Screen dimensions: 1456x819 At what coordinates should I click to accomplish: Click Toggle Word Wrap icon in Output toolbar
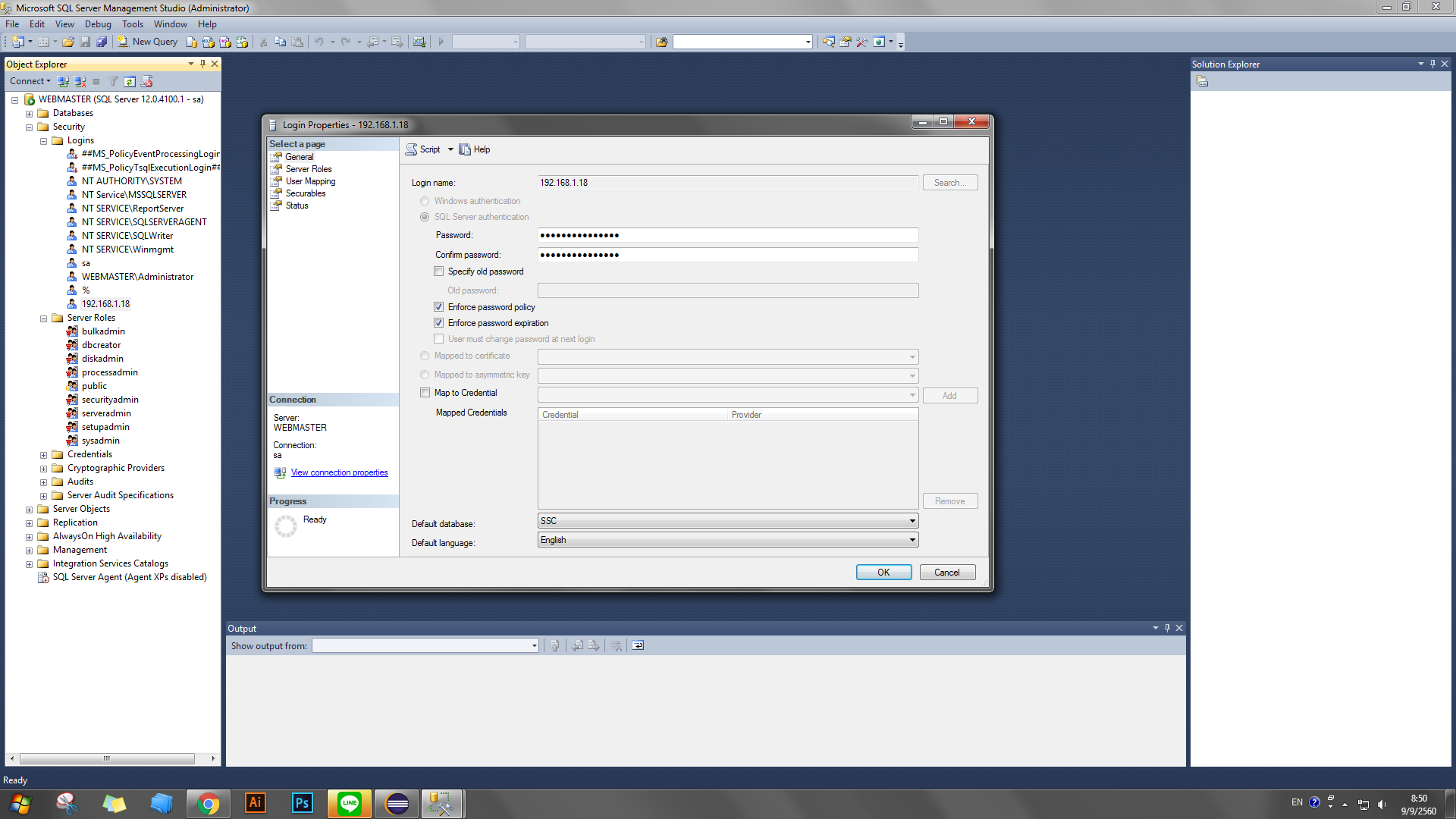(x=638, y=646)
